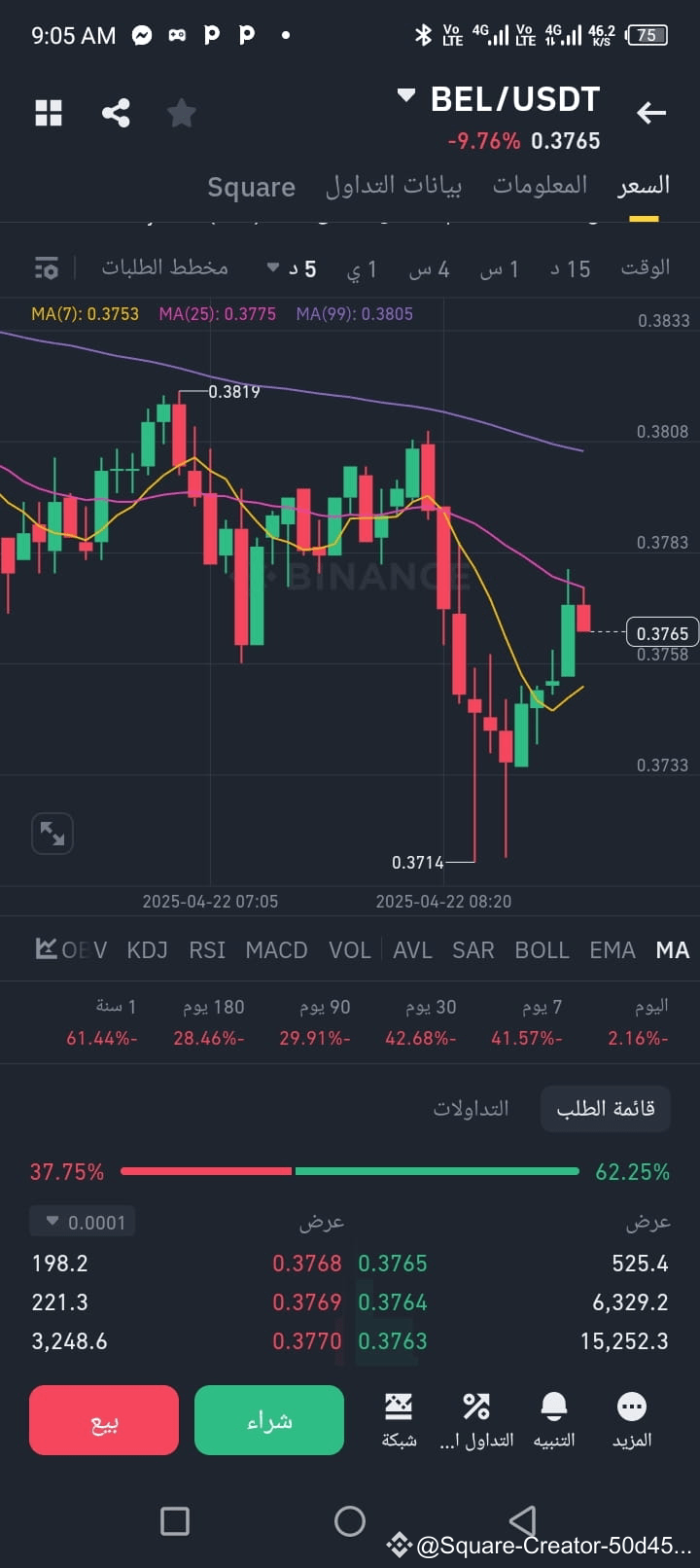
Task: Enable the BOLL bands indicator
Action: tap(542, 949)
